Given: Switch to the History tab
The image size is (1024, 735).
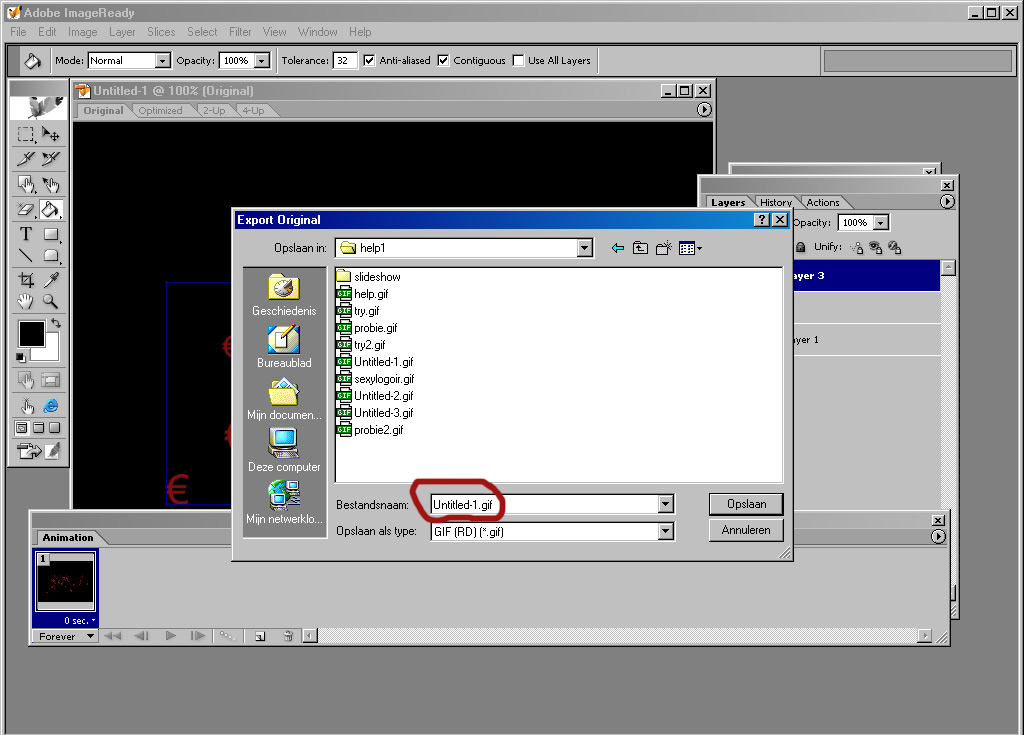Looking at the screenshot, I should (x=775, y=203).
